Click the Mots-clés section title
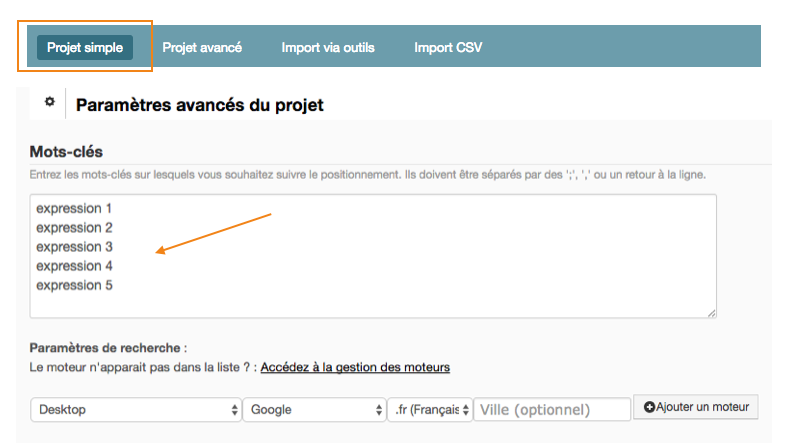This screenshot has height=443, width=805. click(x=66, y=152)
